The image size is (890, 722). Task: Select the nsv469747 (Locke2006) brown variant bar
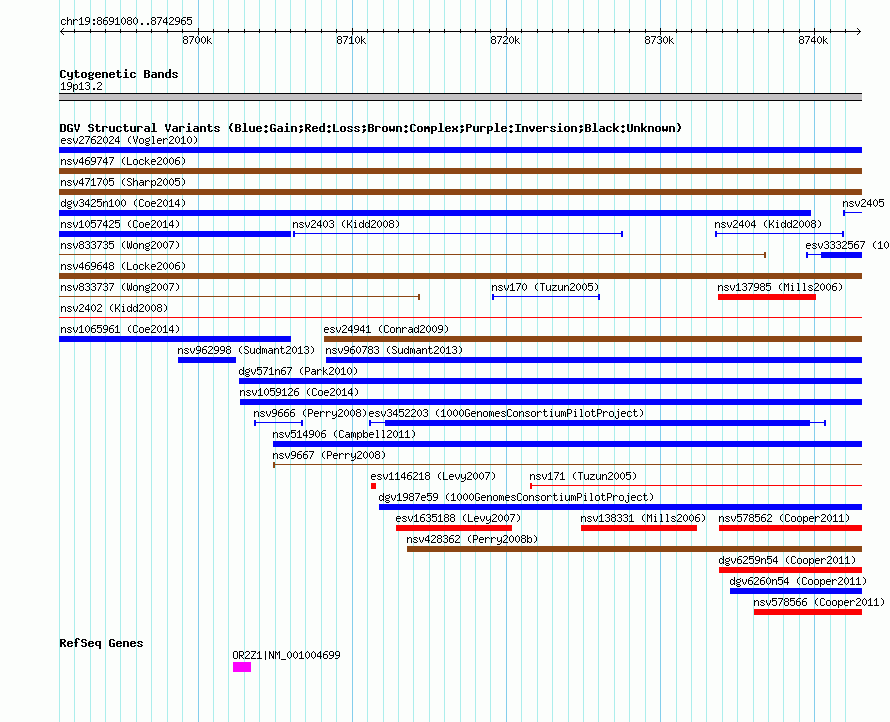460,171
